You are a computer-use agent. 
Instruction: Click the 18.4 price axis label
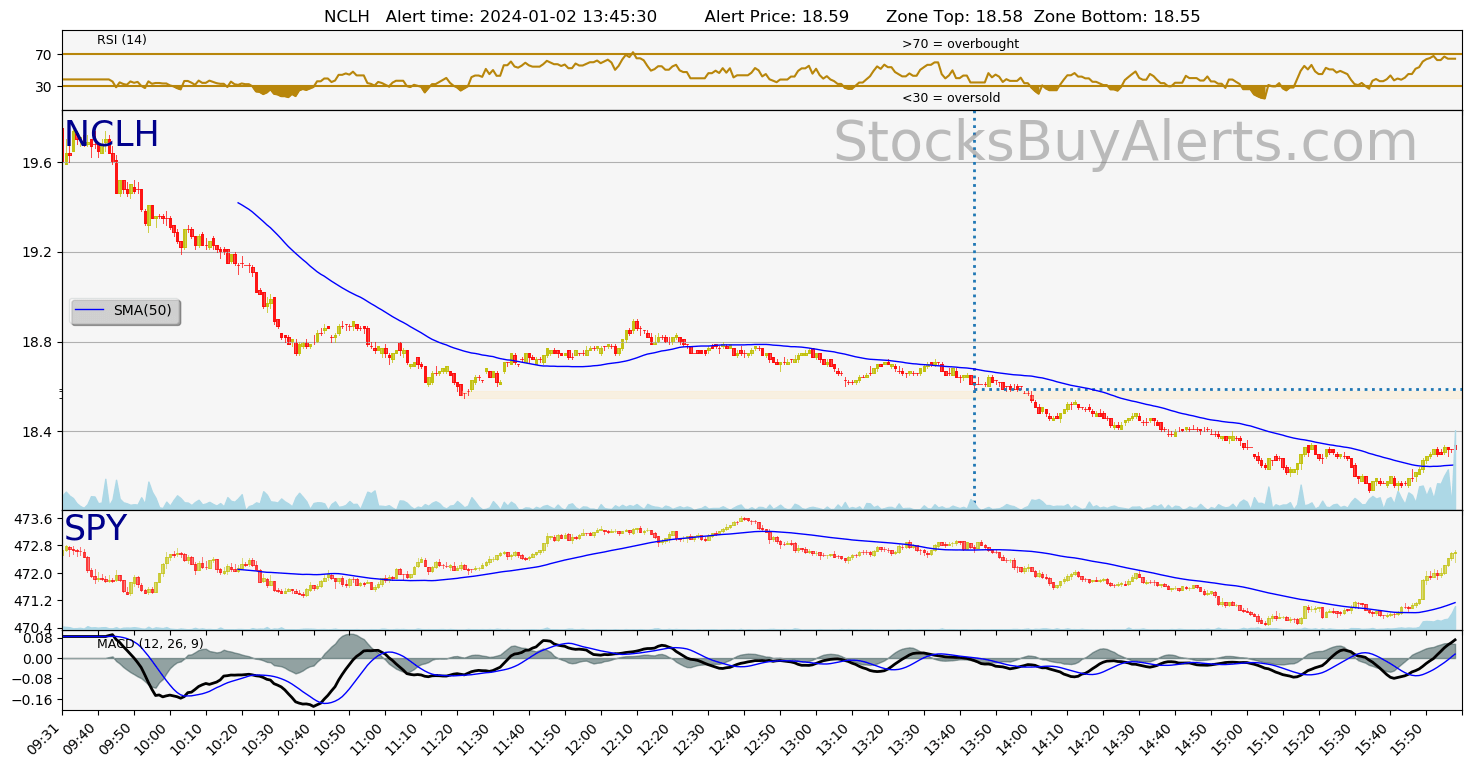point(38,432)
